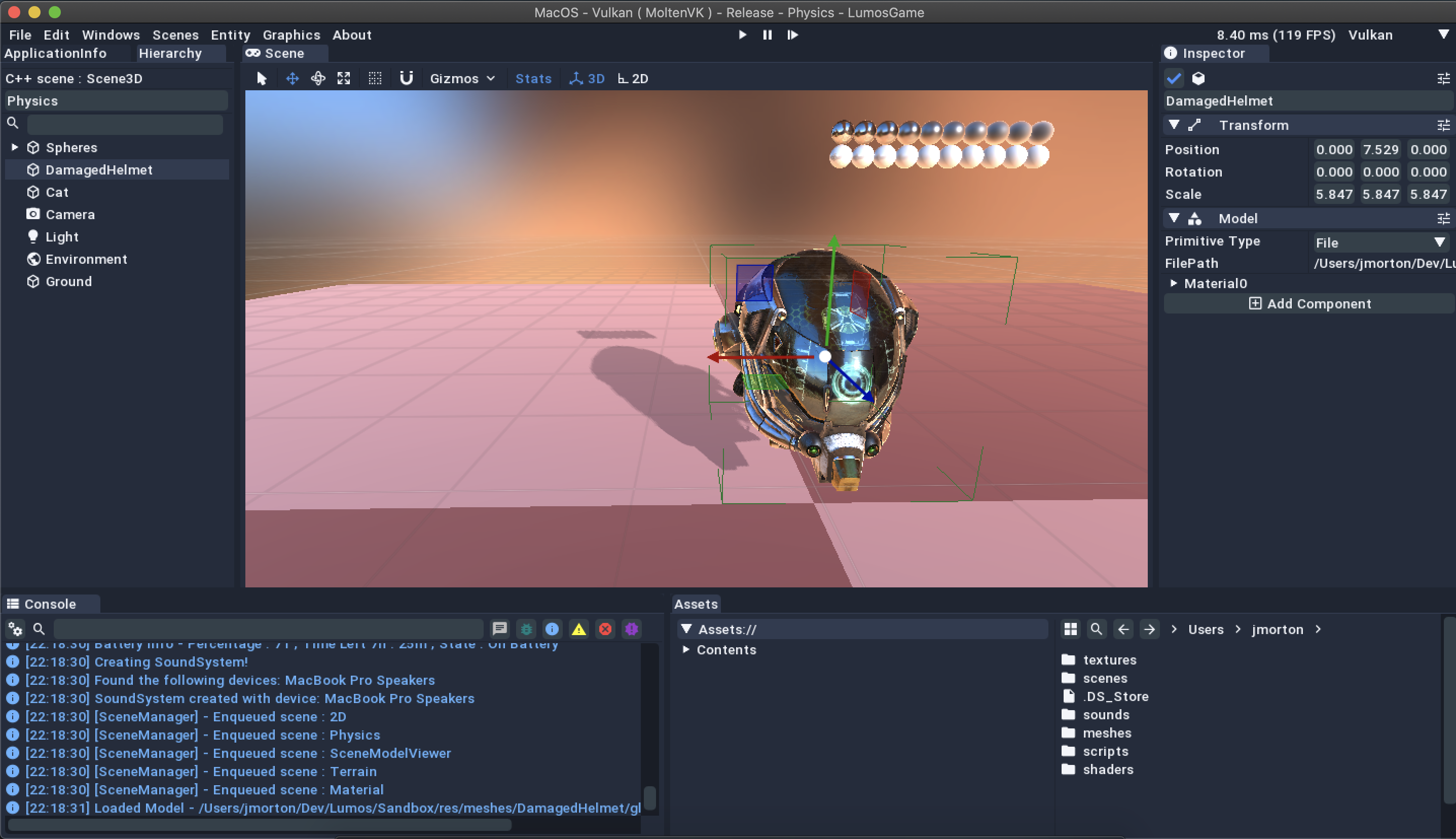Image resolution: width=1456 pixels, height=839 pixels.
Task: Open the meshes folder in Assets
Action: pos(1106,732)
